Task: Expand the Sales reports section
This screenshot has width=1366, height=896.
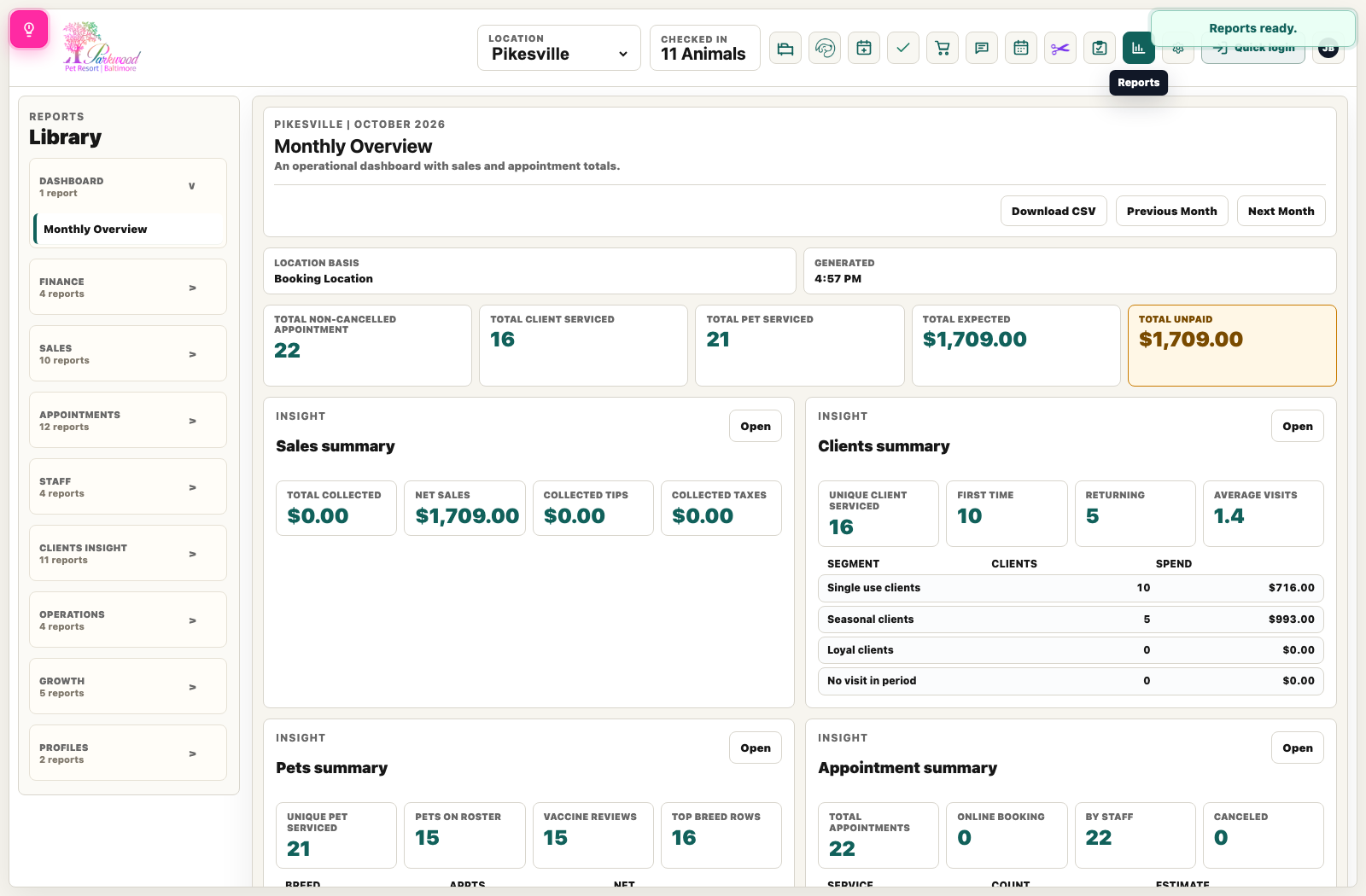Action: coord(128,353)
